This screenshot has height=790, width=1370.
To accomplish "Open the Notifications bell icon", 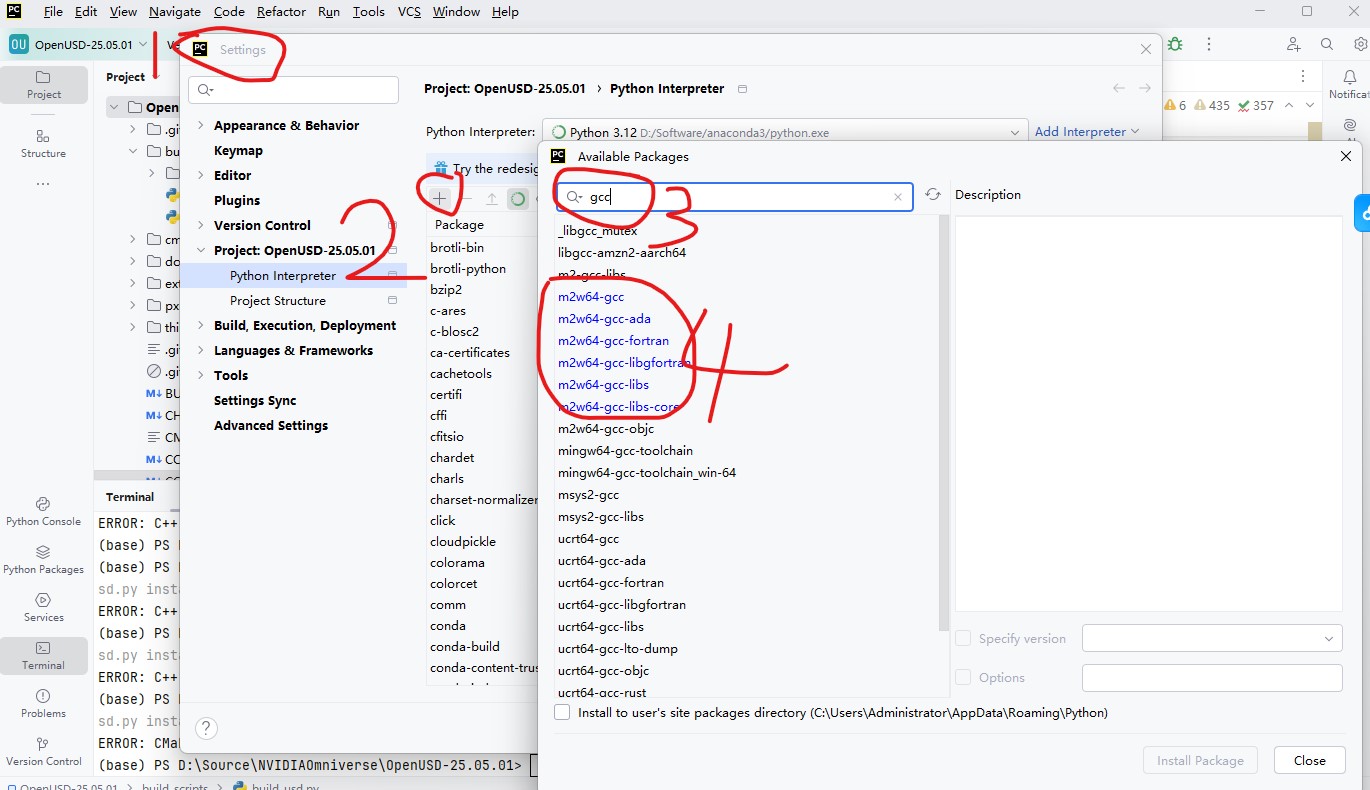I will tap(1348, 76).
